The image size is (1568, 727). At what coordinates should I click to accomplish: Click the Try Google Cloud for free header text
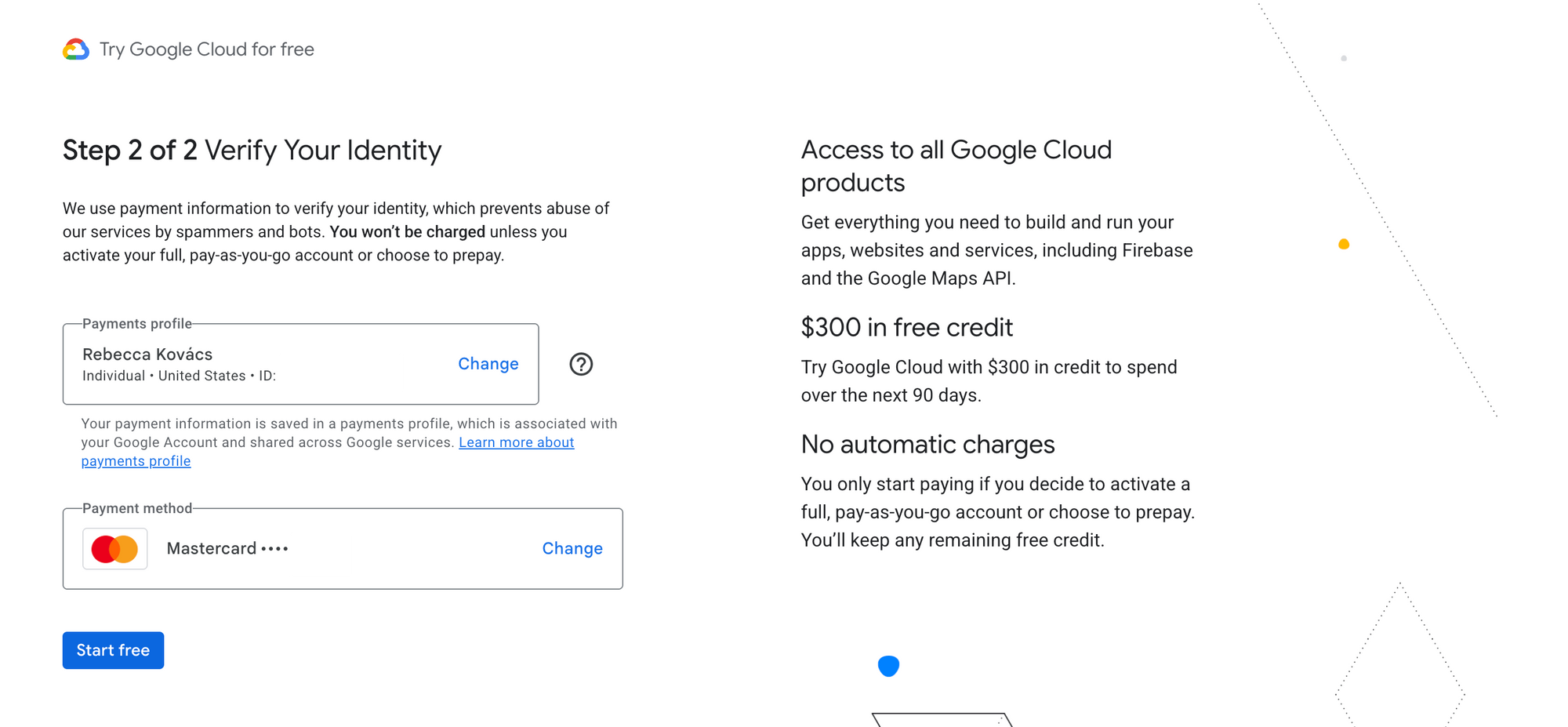click(207, 49)
